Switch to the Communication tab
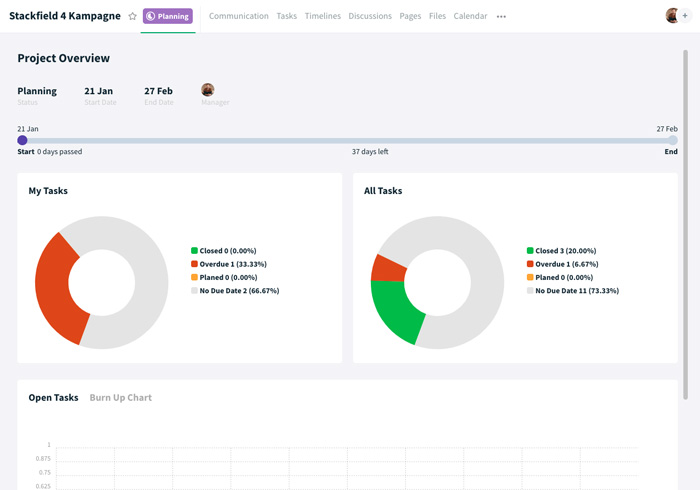Image resolution: width=700 pixels, height=490 pixels. (239, 16)
